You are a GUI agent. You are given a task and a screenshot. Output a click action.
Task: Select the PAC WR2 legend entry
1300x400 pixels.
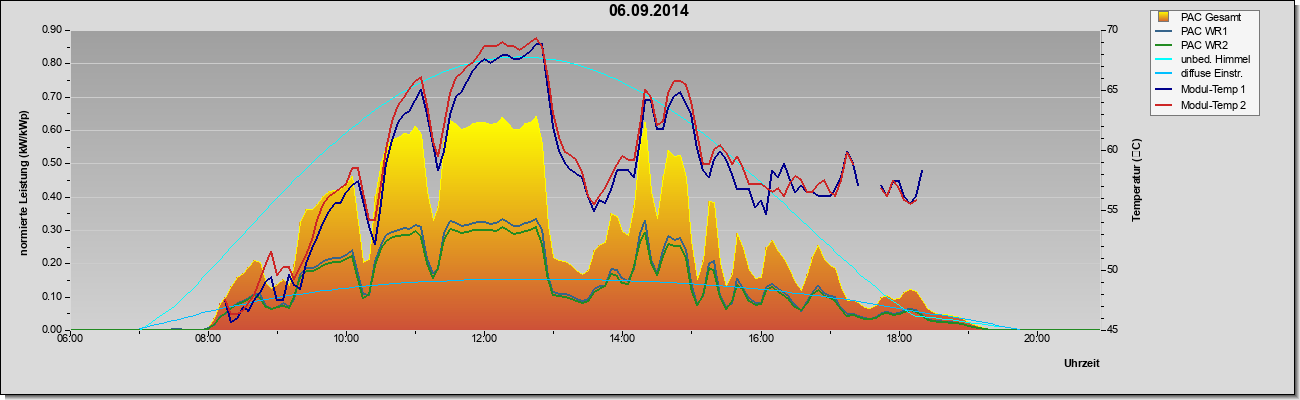(x=1202, y=46)
